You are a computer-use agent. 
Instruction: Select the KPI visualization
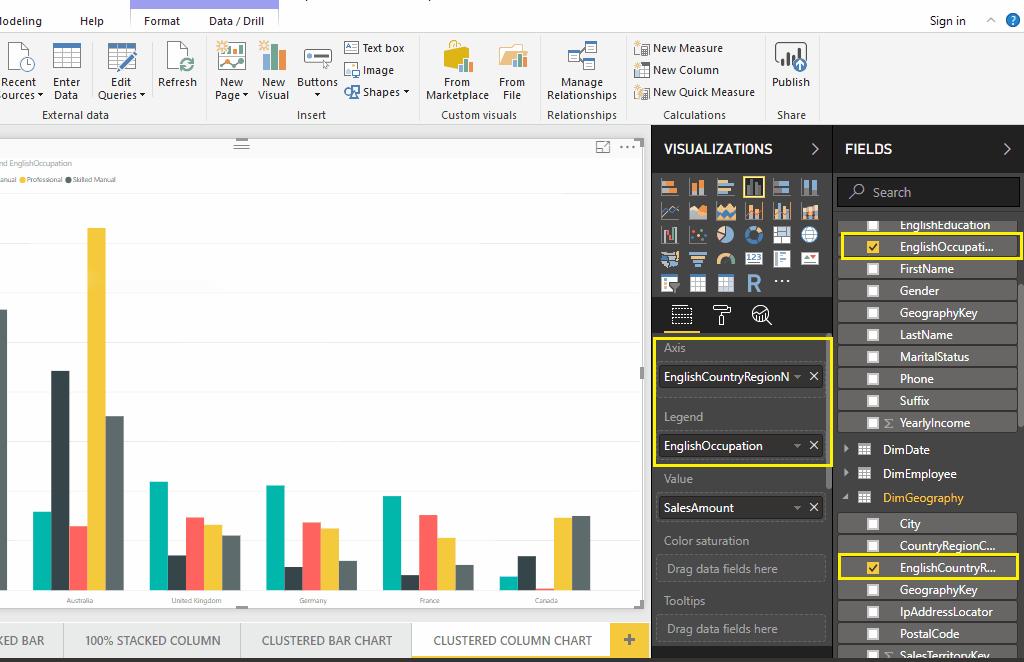coord(810,259)
